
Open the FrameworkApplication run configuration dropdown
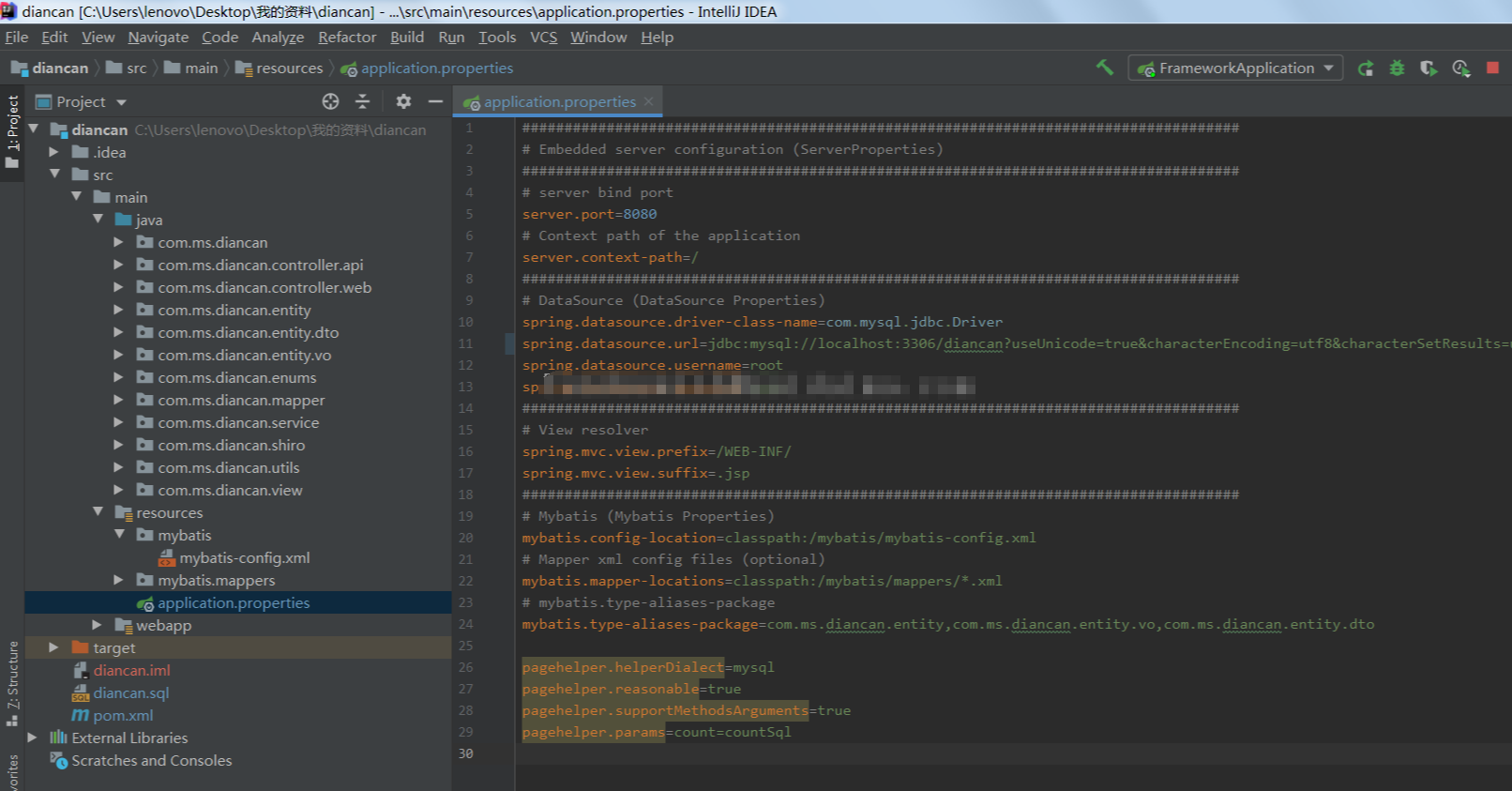[x=1235, y=68]
